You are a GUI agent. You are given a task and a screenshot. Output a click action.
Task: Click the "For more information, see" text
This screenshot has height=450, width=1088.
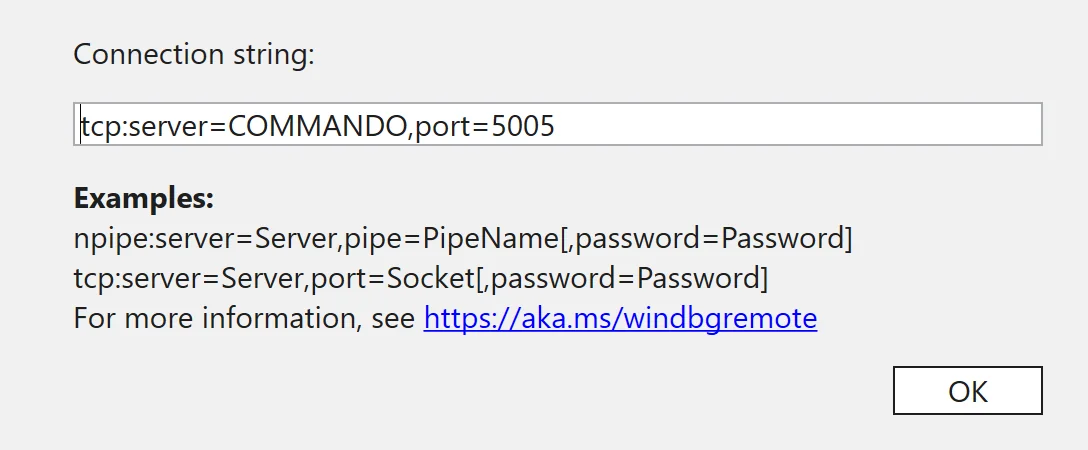coord(244,318)
